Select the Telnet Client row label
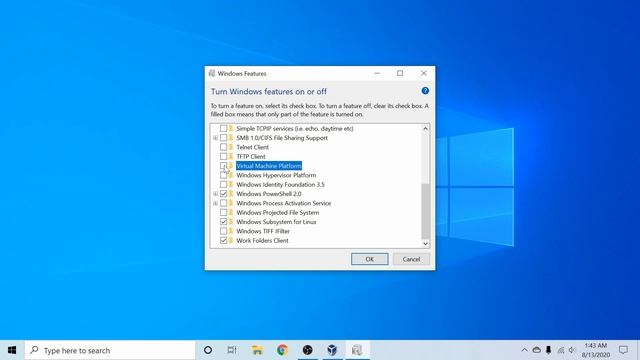Screen dimensions: 640x360 [252, 147]
